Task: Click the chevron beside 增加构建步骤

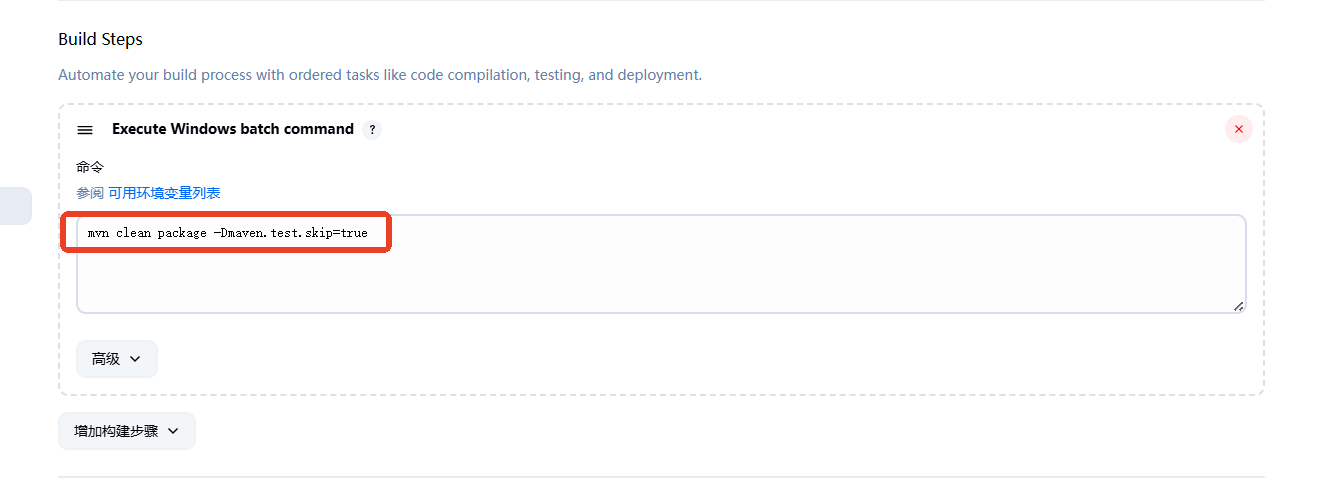Action: point(173,431)
